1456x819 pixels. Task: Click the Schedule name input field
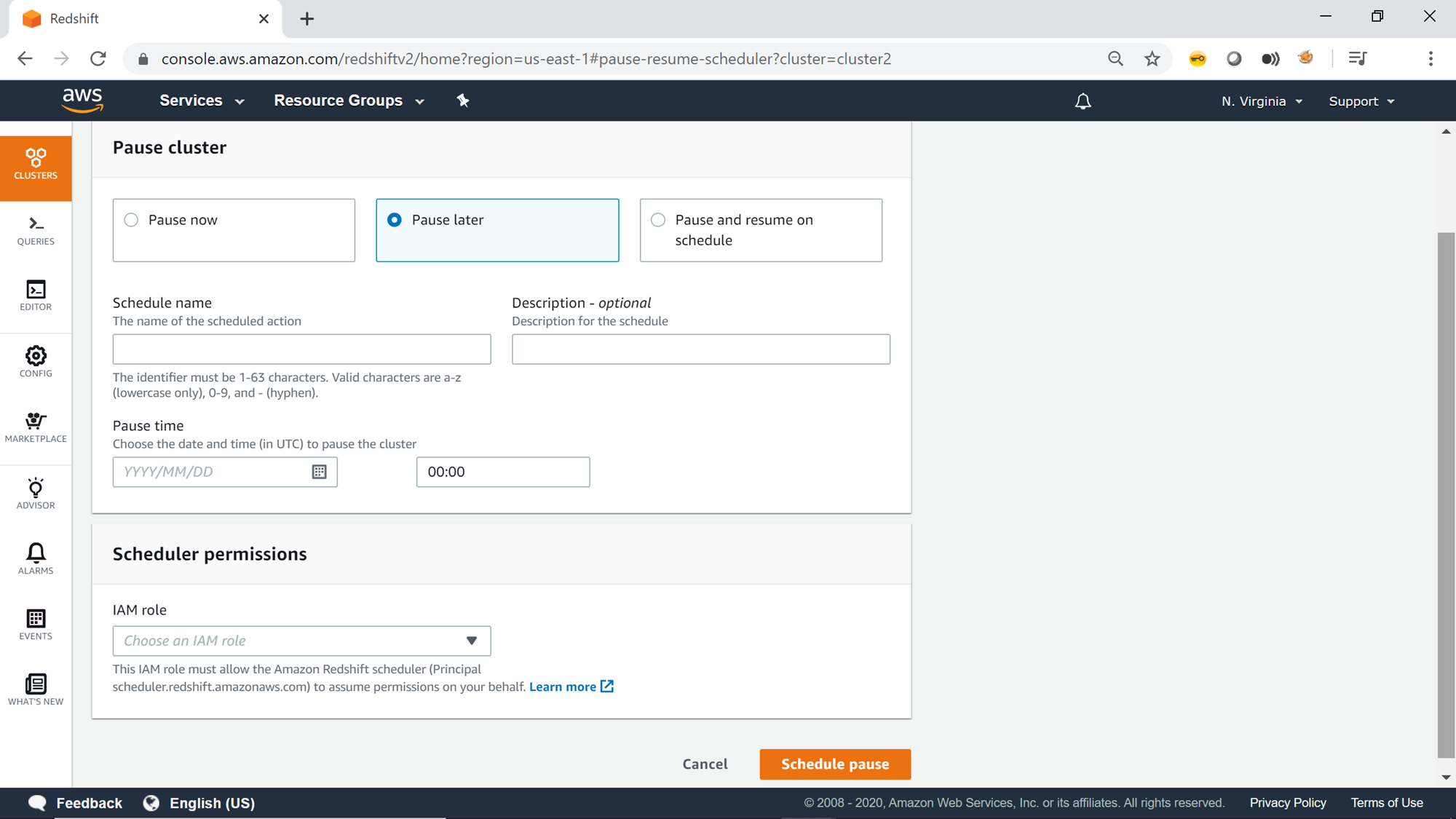click(x=301, y=349)
